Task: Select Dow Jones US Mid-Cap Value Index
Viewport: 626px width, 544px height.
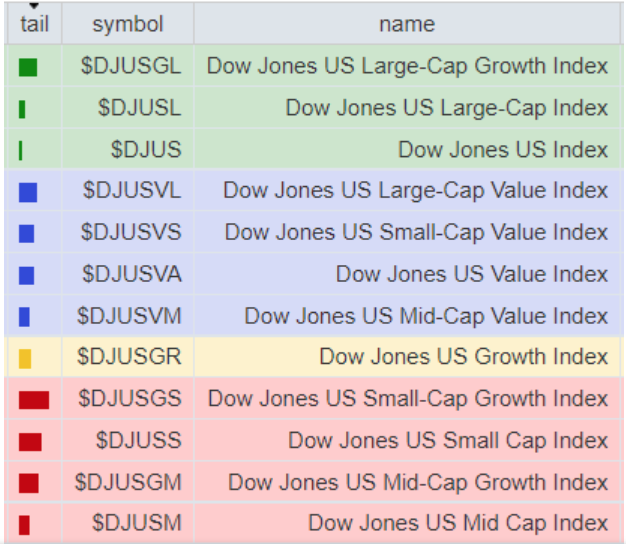Action: pos(426,316)
